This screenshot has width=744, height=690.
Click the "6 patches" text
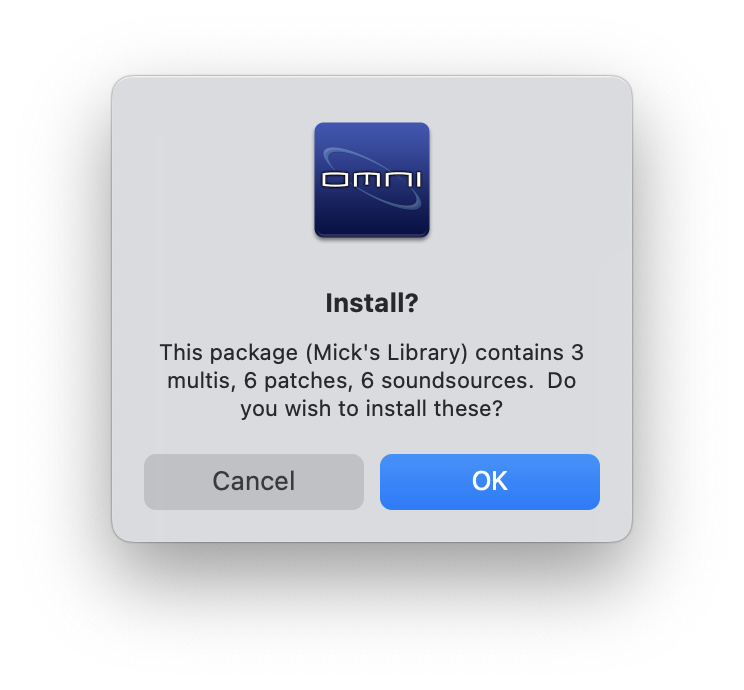click(x=298, y=381)
